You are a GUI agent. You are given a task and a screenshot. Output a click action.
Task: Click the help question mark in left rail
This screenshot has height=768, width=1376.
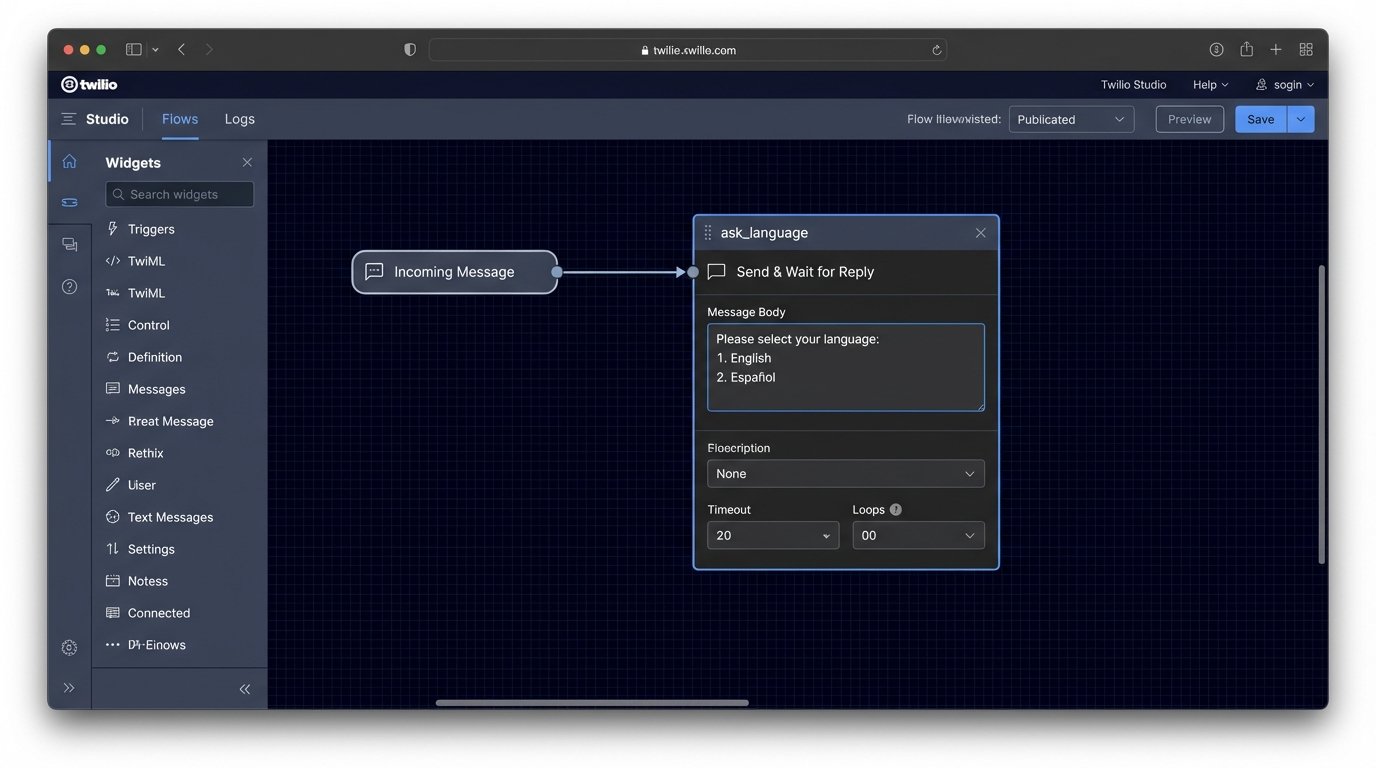pos(69,287)
